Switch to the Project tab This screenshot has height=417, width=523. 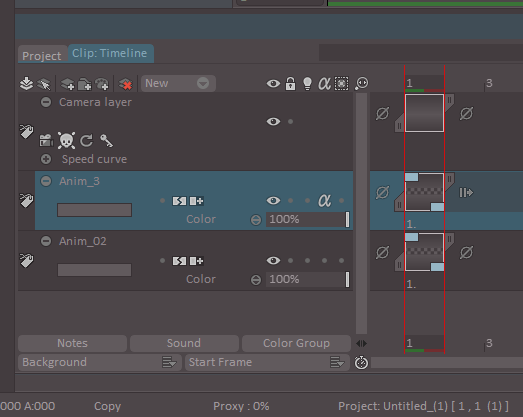[42, 55]
